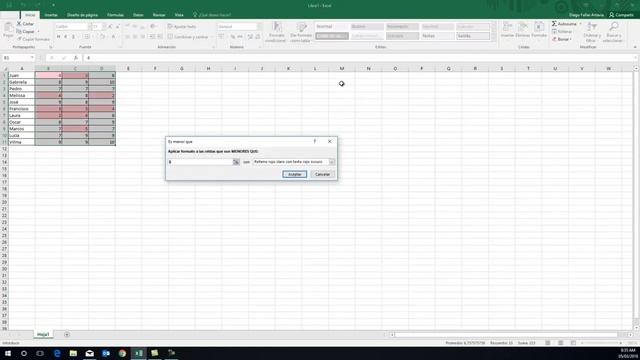Open Formato condicional menu
640x360 pixels.
276,31
